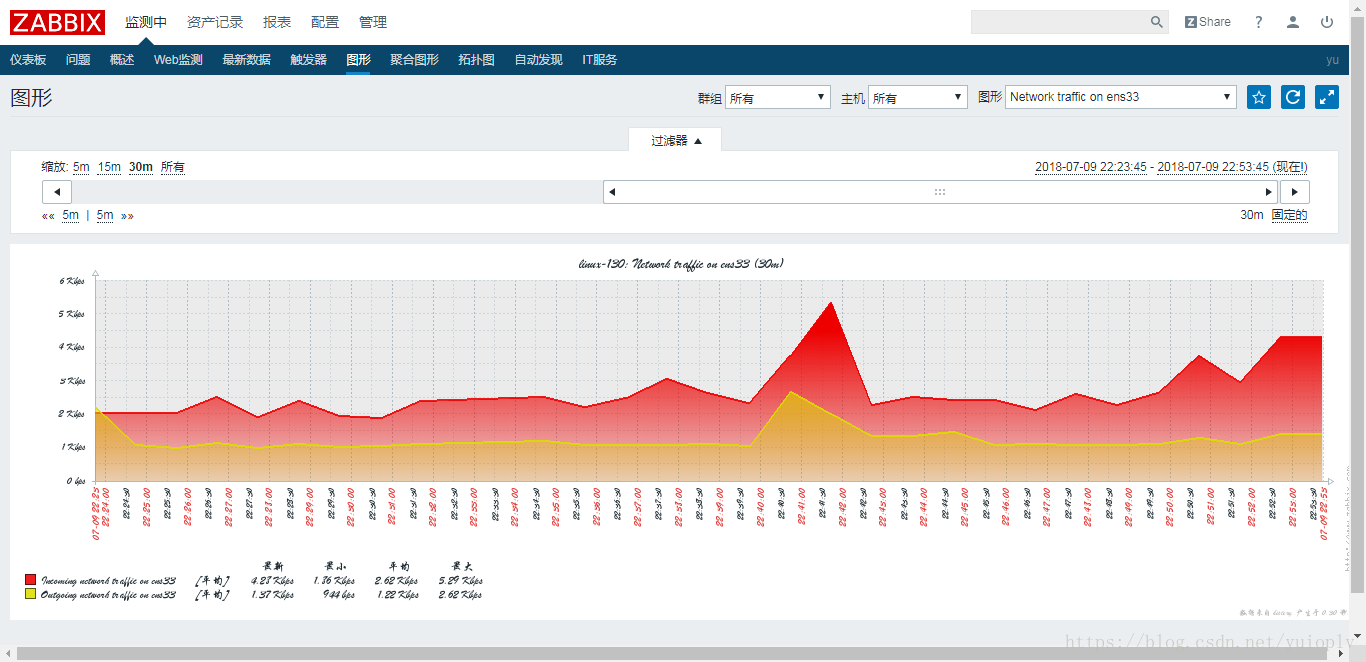The width and height of the screenshot is (1366, 662).
Task: Go to 拓扑图 submenu
Action: point(476,60)
